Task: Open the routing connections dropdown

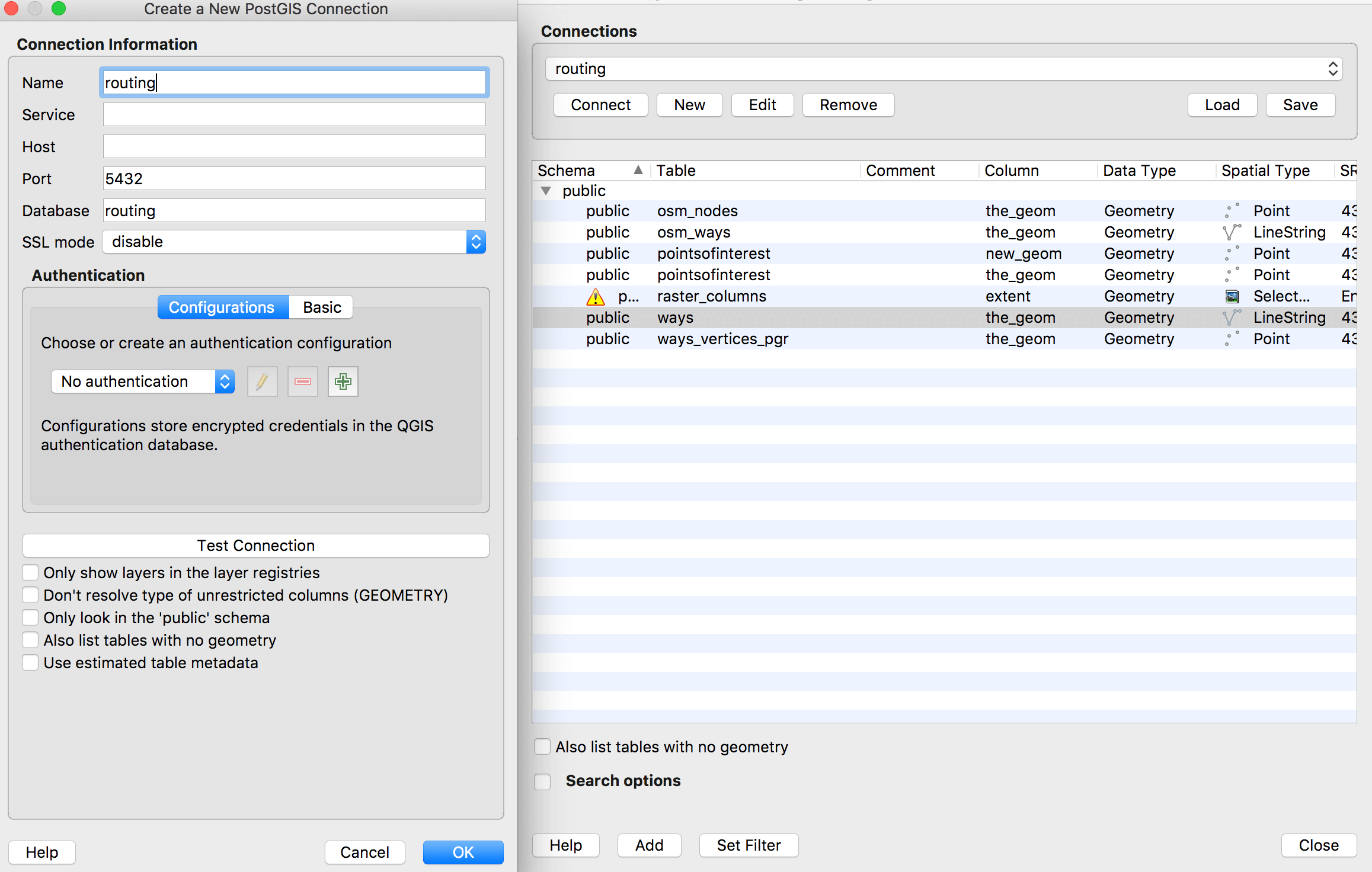Action: [x=944, y=69]
